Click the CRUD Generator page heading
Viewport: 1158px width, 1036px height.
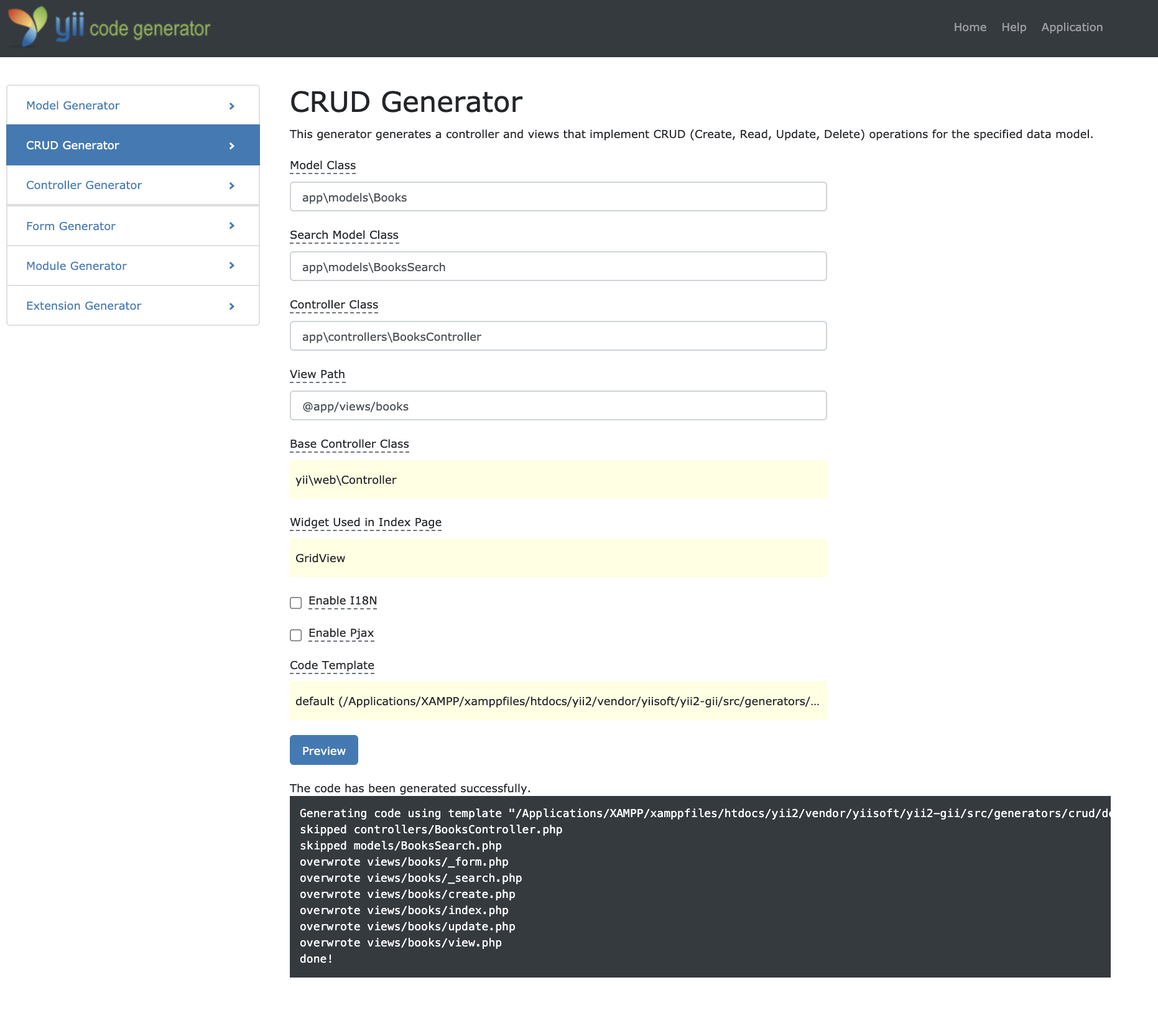[x=406, y=102]
